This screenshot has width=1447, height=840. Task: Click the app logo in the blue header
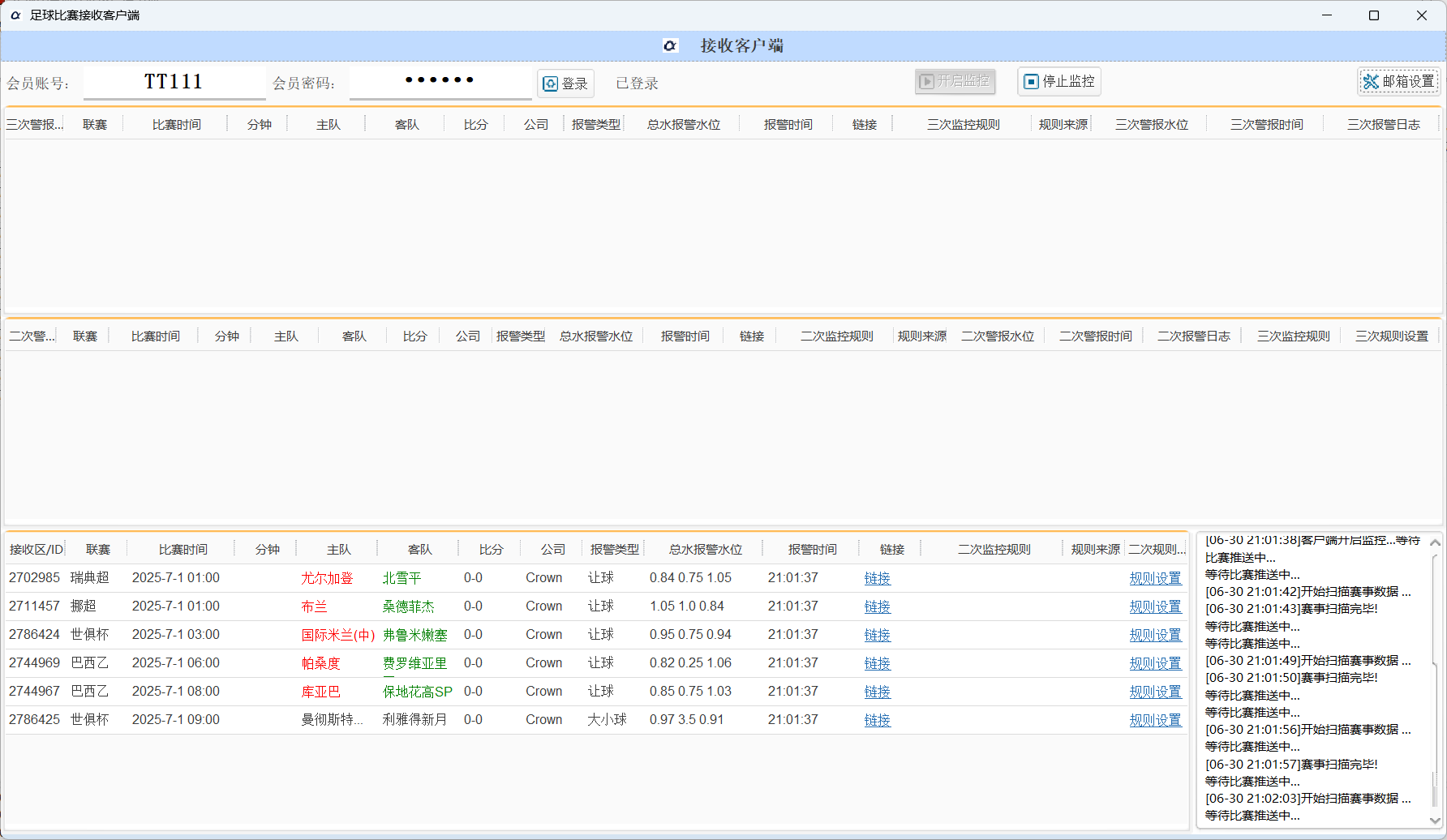click(670, 45)
